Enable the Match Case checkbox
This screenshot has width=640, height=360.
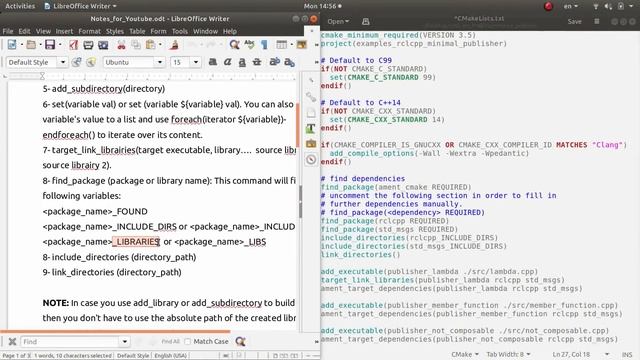187,342
